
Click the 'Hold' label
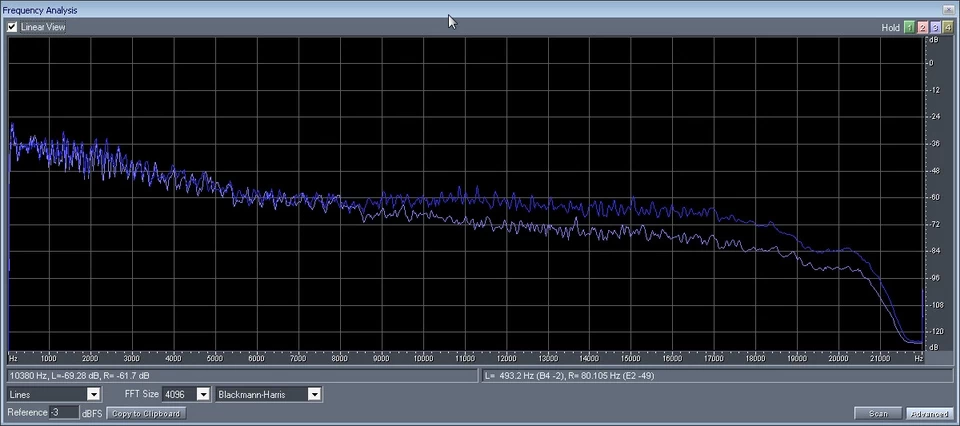pyautogui.click(x=890, y=28)
